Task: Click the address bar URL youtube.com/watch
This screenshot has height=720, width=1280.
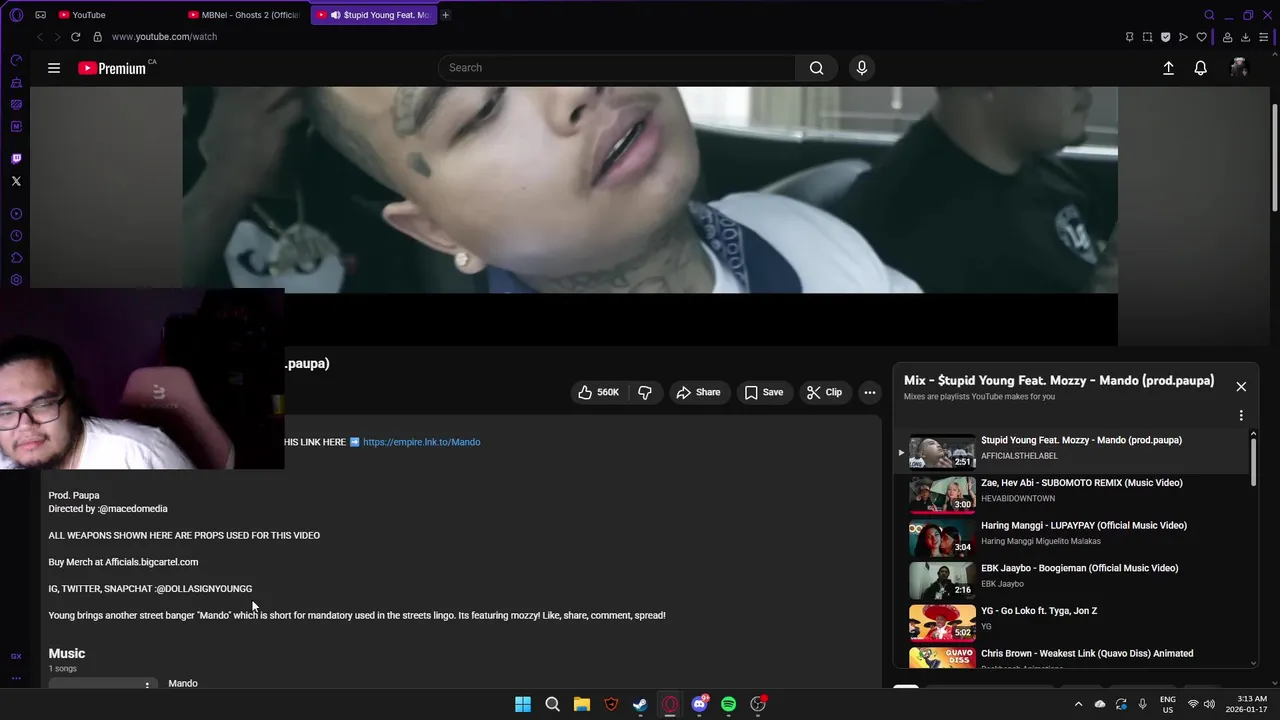Action: point(164,37)
